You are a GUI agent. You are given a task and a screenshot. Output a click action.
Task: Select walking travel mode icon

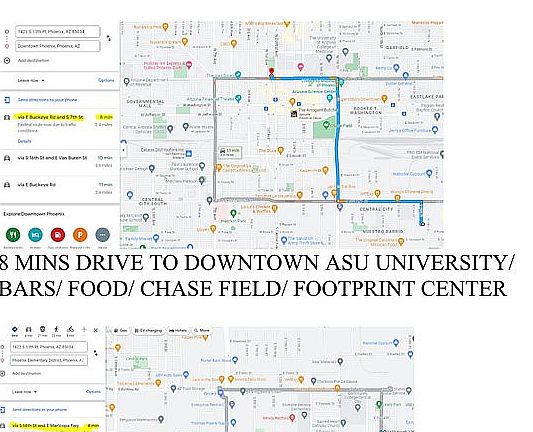click(x=56, y=329)
